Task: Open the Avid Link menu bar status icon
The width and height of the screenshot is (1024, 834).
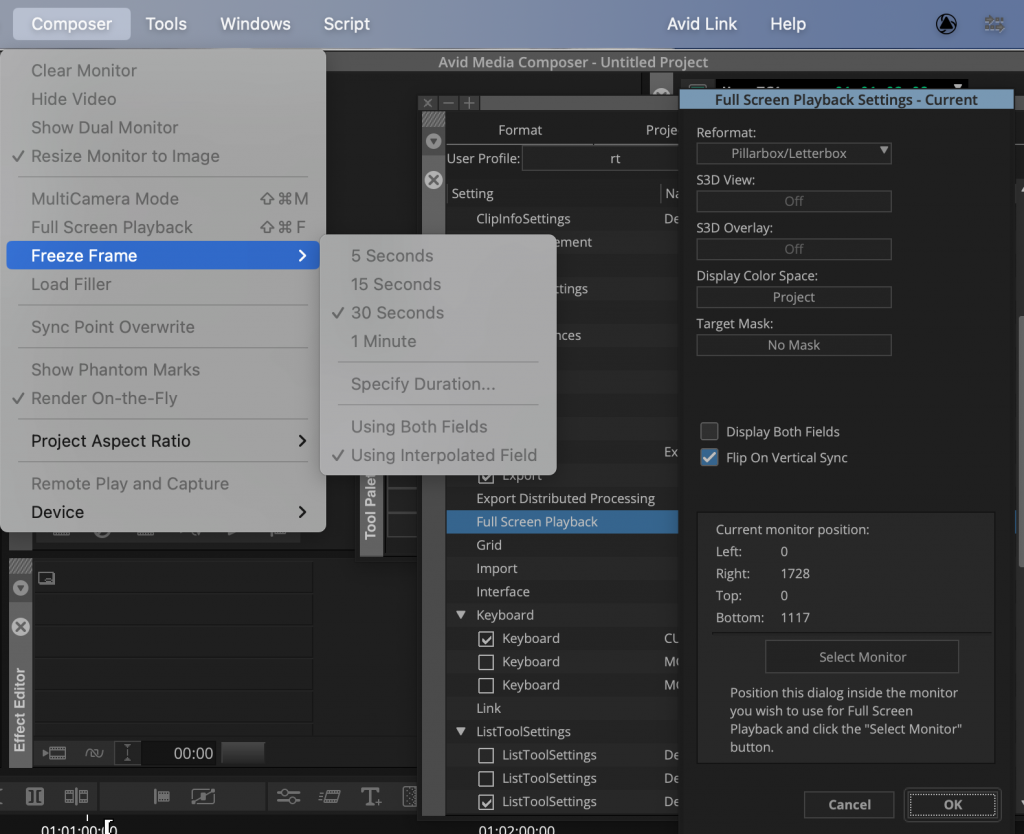Action: coord(945,24)
